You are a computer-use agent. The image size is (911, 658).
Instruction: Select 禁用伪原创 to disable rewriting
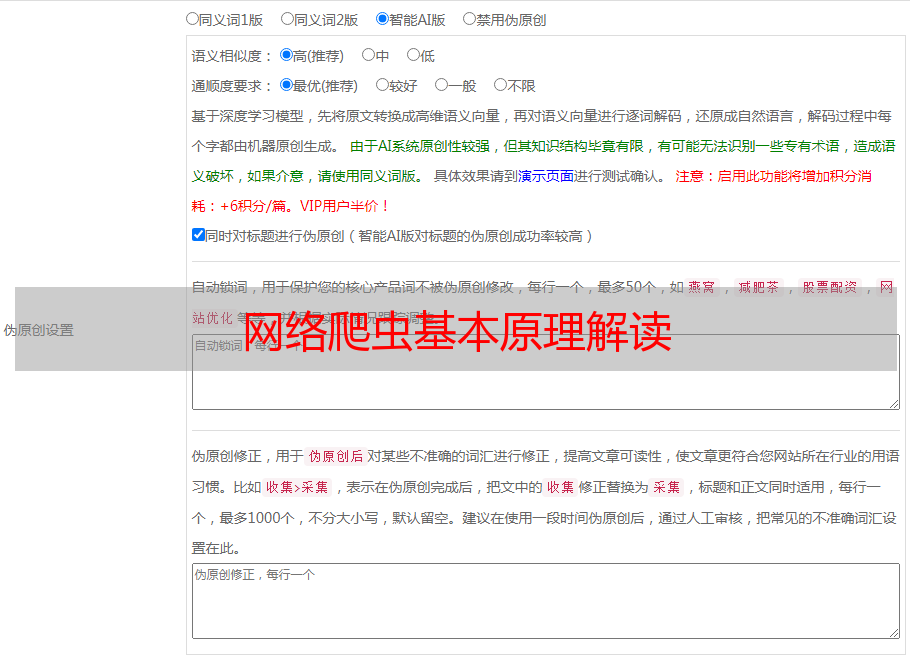click(469, 19)
